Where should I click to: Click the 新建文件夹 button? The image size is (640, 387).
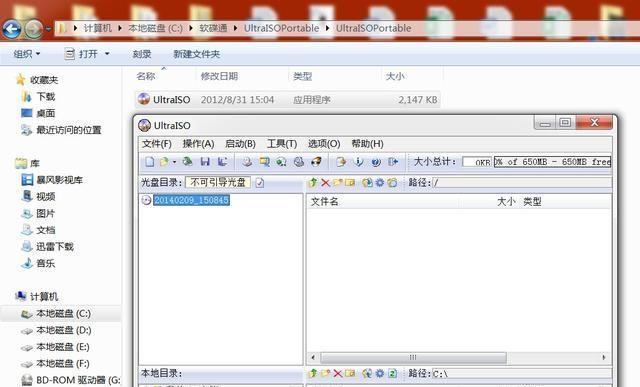pos(197,54)
